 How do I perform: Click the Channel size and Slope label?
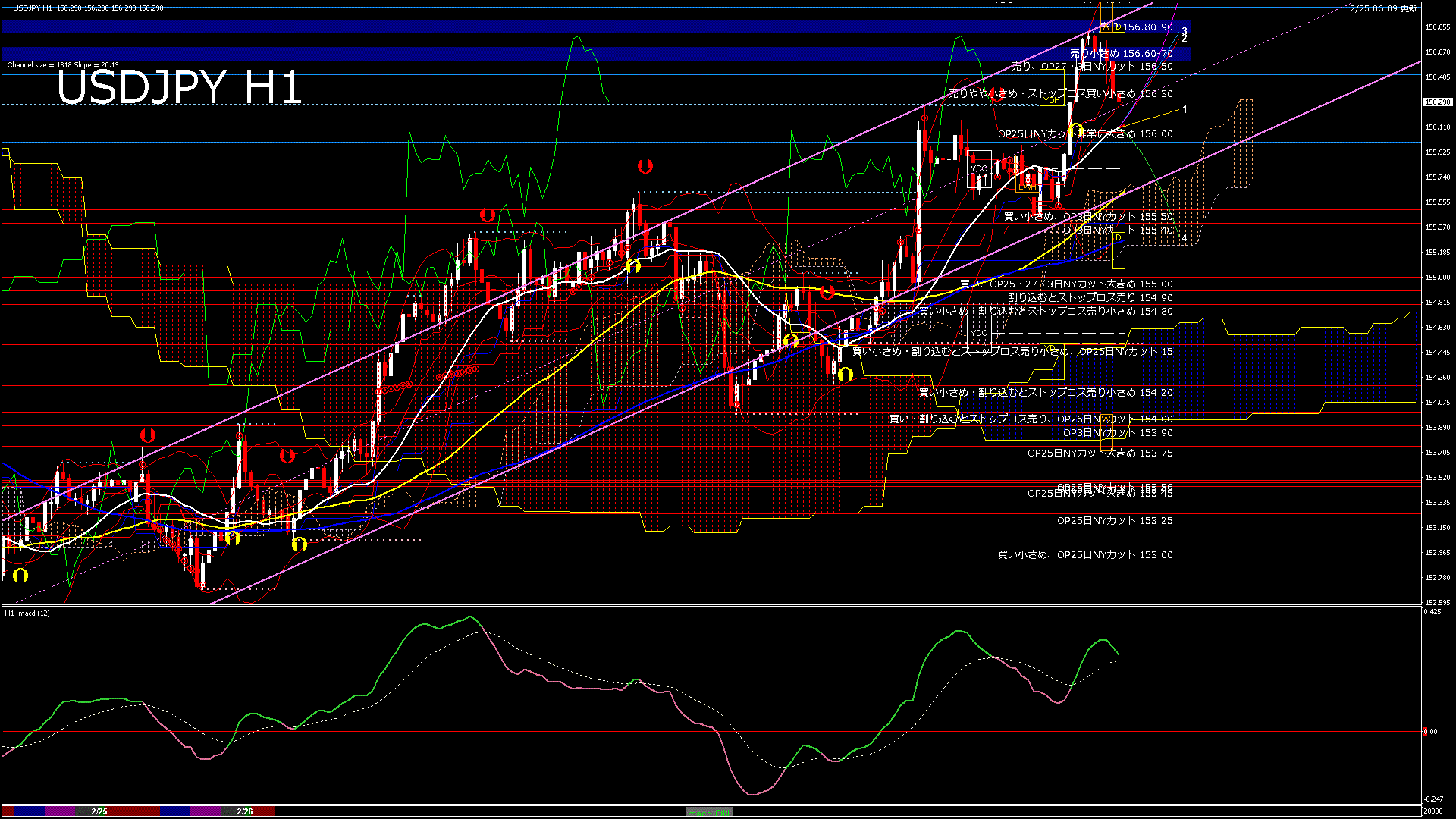click(63, 65)
